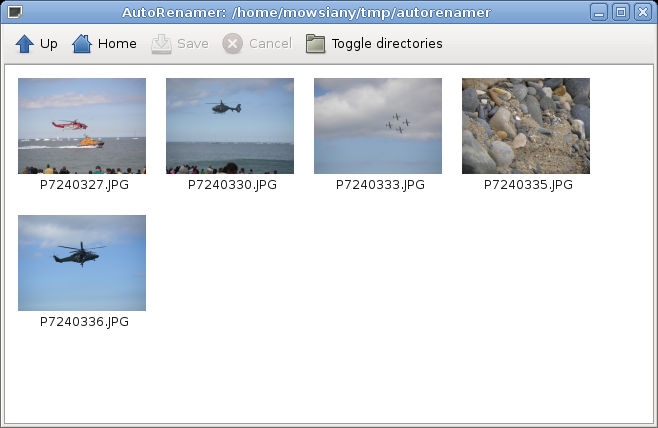Click the Toggle directories folder icon

click(x=316, y=44)
